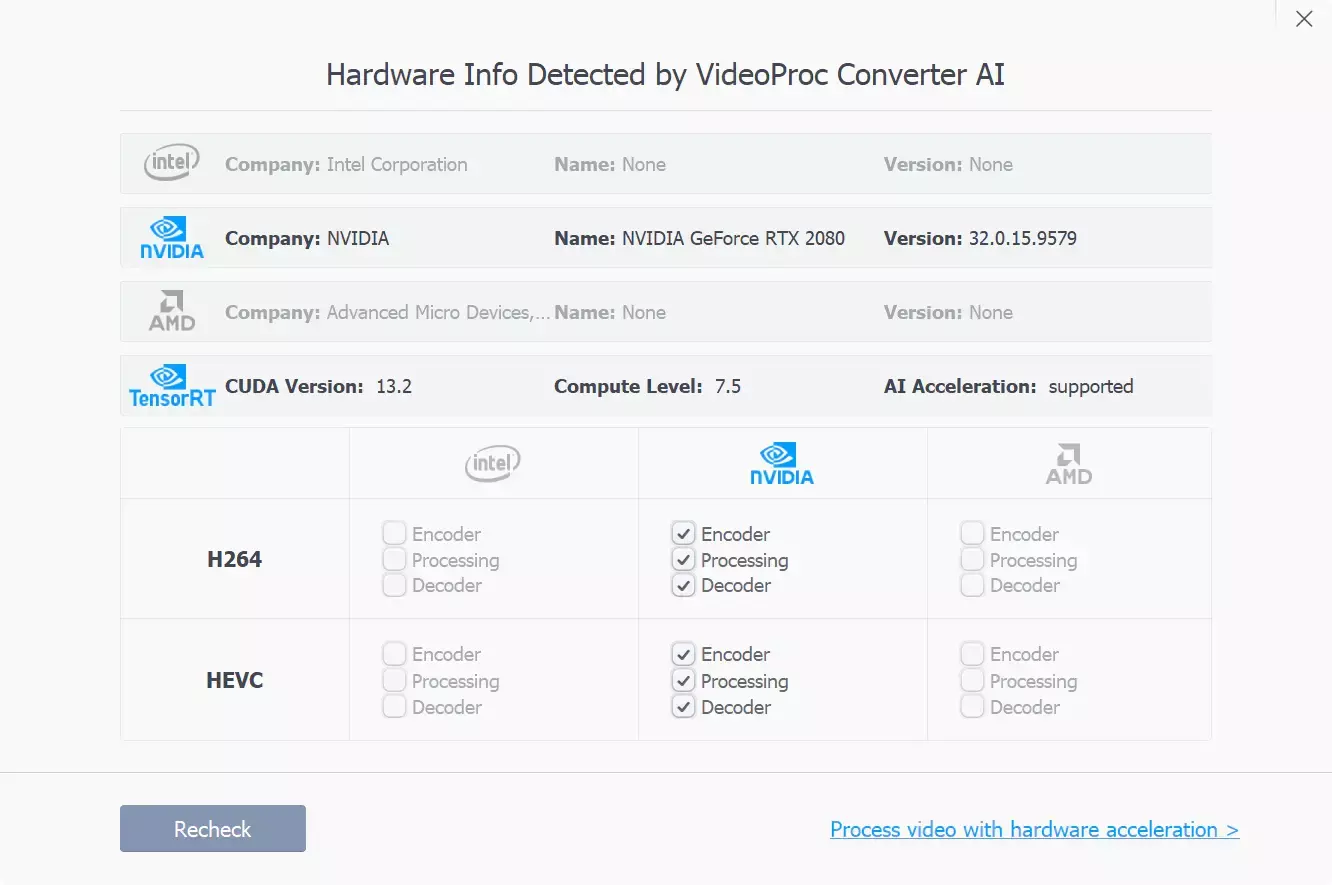Toggle NVIDIA H264 Decoder checkbox
The width and height of the screenshot is (1332, 885).
point(683,585)
